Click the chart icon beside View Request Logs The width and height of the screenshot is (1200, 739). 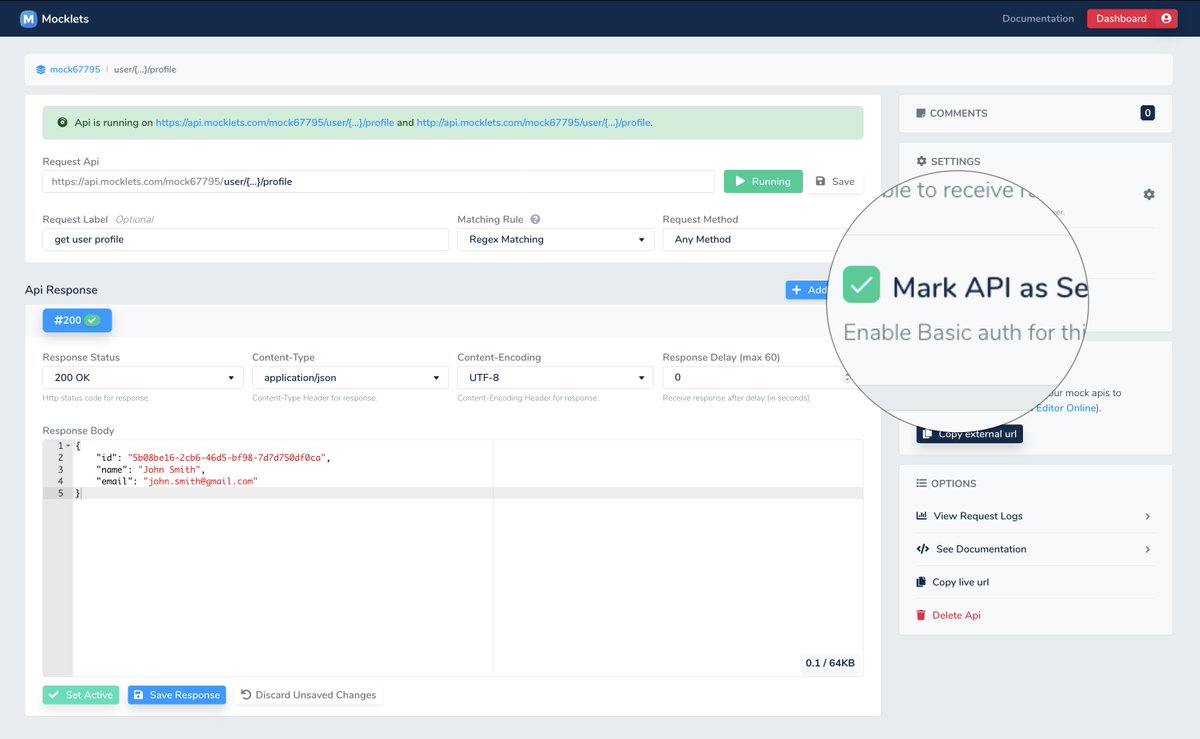pos(922,516)
